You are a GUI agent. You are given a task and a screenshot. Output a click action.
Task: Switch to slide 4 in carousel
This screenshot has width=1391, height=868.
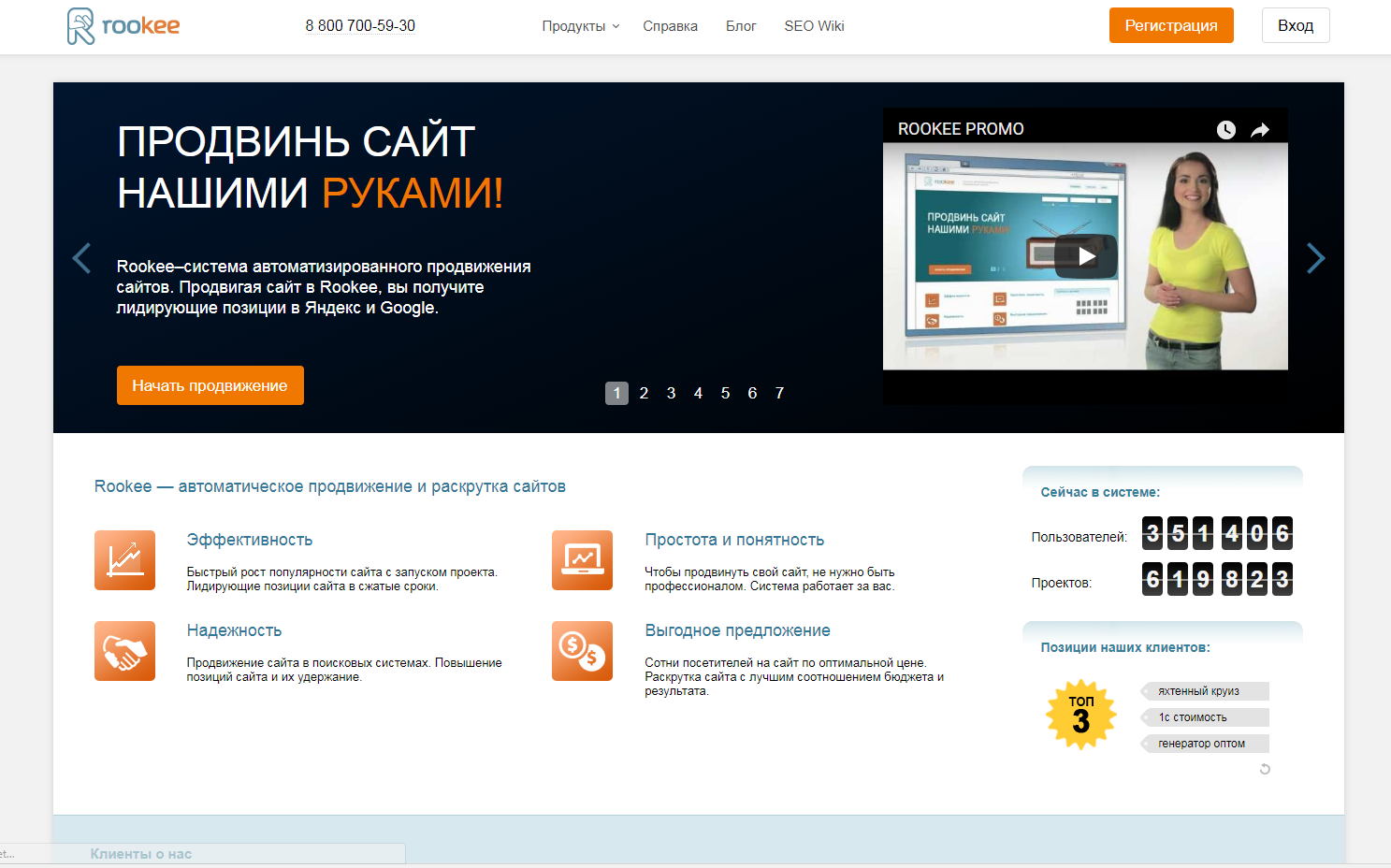698,394
